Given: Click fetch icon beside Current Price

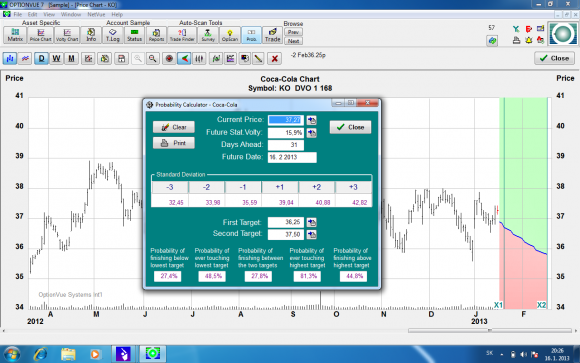Looking at the screenshot, I should [x=312, y=120].
